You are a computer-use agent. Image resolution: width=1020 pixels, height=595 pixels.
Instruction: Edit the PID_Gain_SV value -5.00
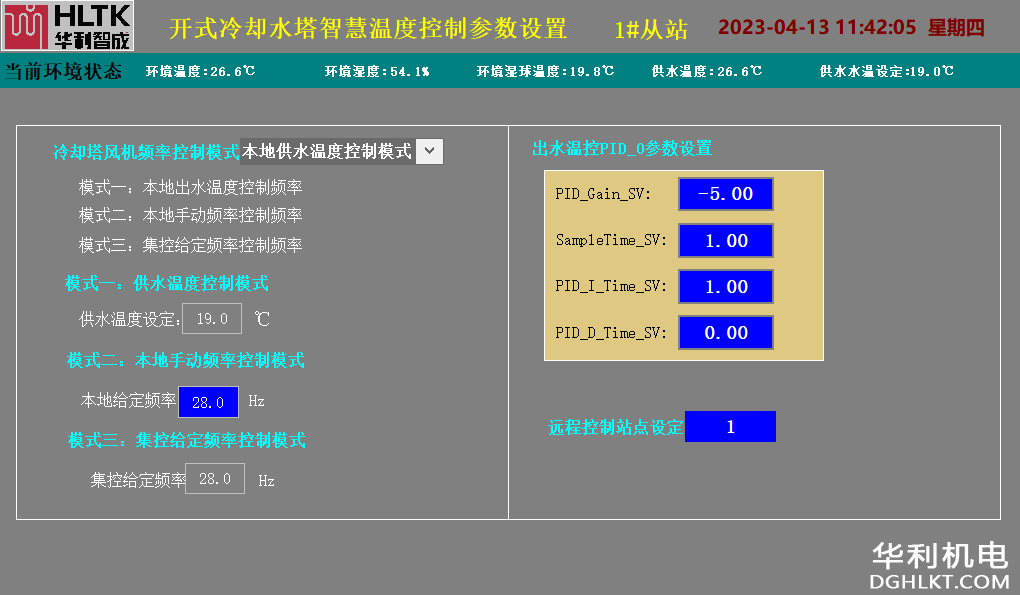725,194
